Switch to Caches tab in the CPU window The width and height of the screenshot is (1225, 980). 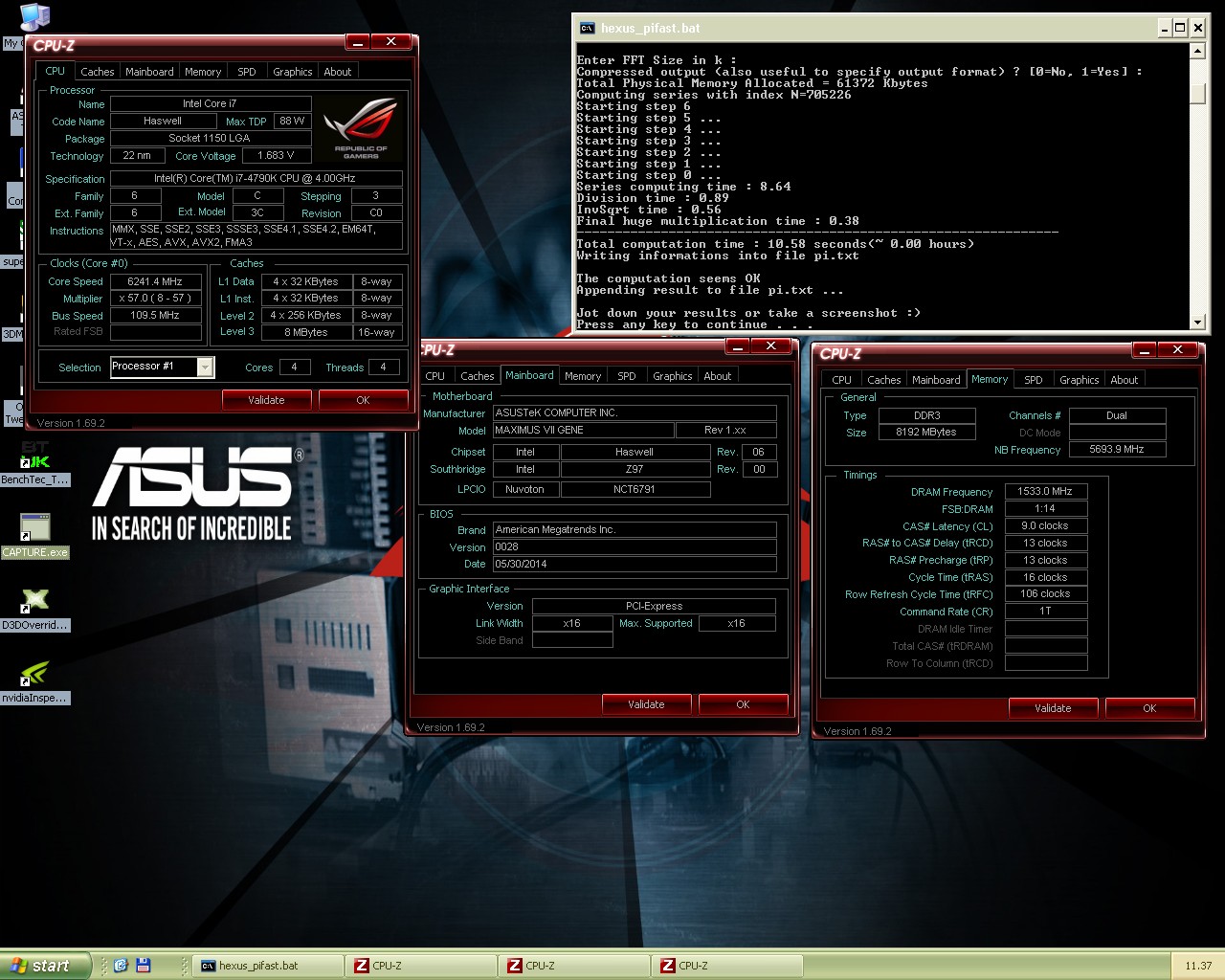pyautogui.click(x=98, y=72)
